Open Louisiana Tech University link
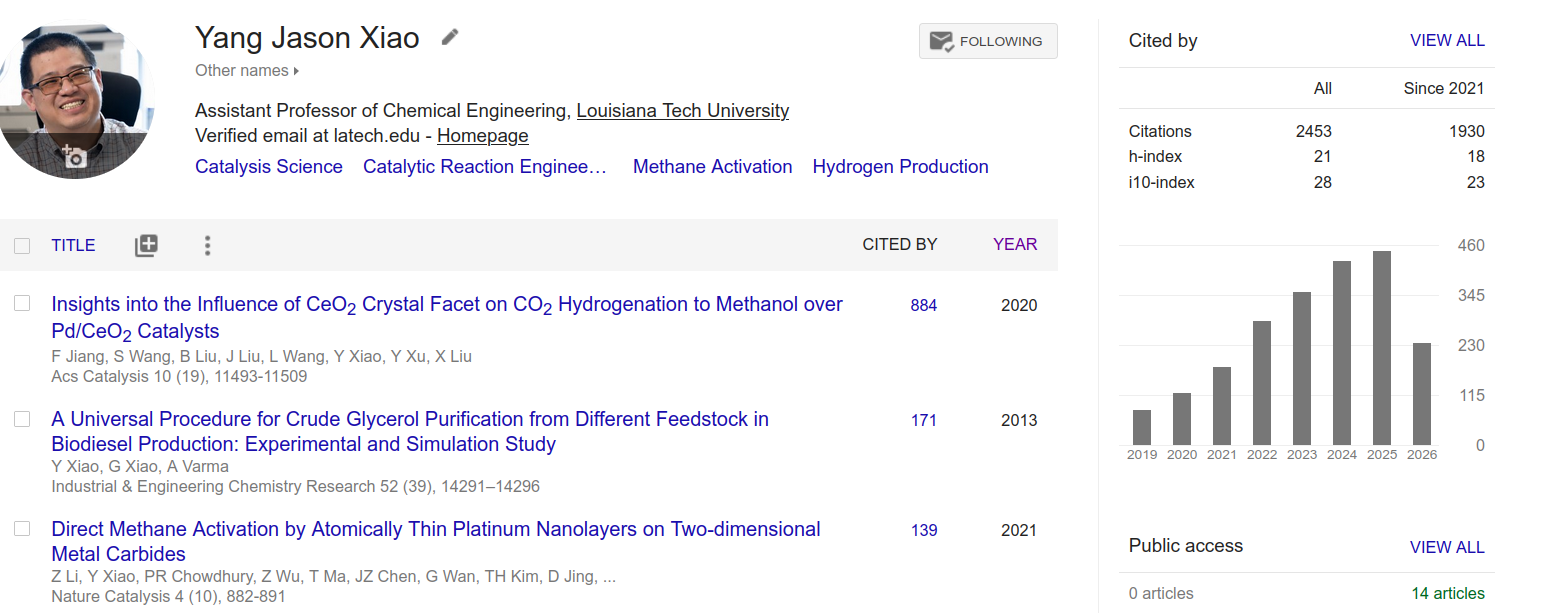The image size is (1565, 613). (x=683, y=111)
